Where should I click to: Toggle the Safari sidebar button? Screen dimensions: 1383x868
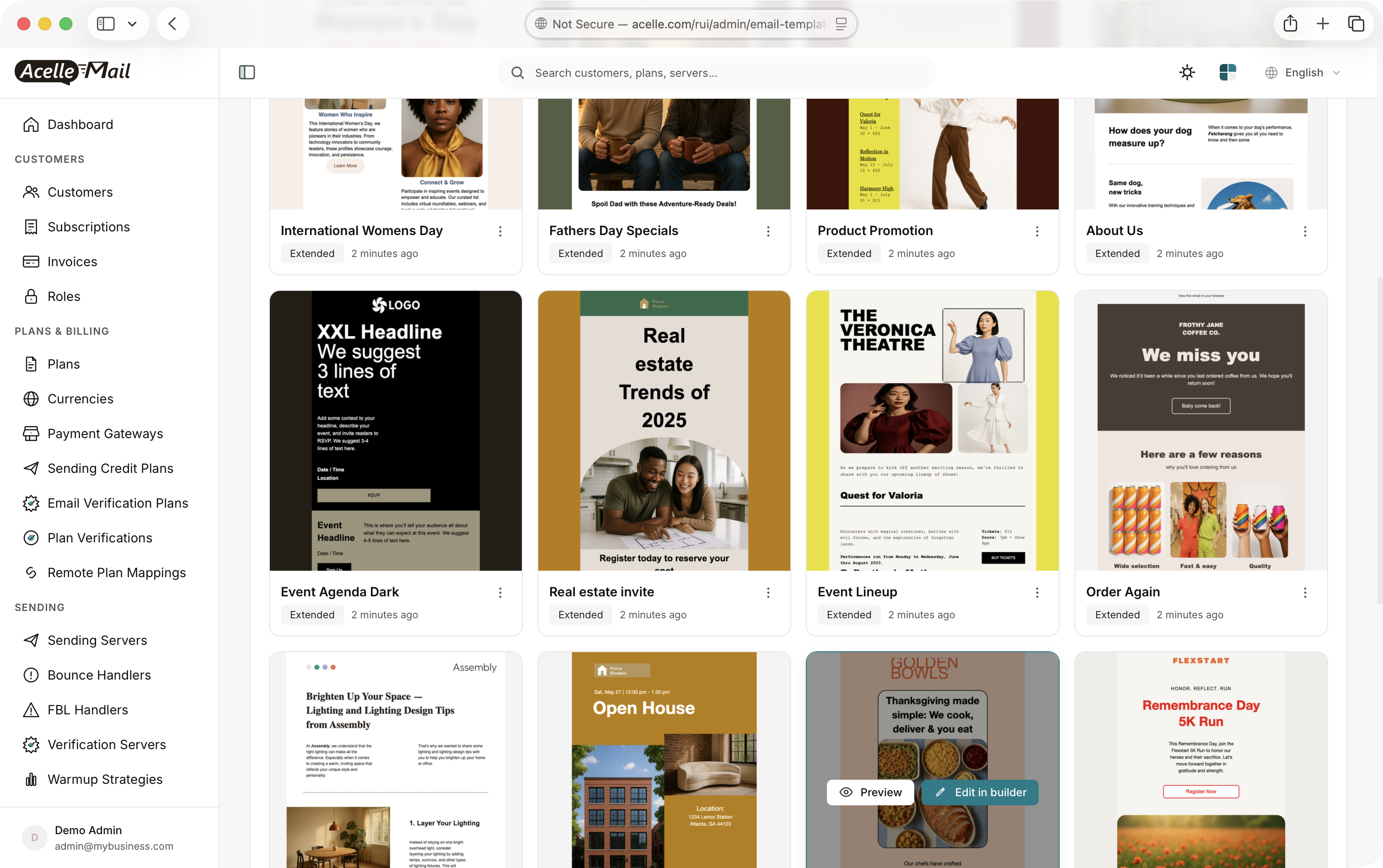pos(106,23)
